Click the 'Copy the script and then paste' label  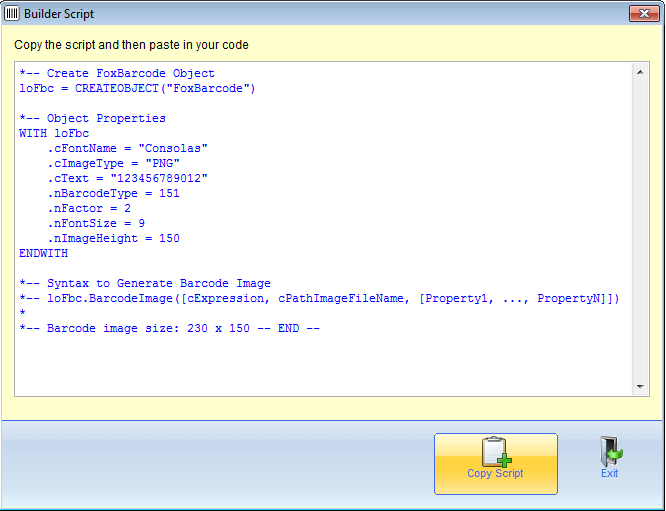[x=131, y=45]
